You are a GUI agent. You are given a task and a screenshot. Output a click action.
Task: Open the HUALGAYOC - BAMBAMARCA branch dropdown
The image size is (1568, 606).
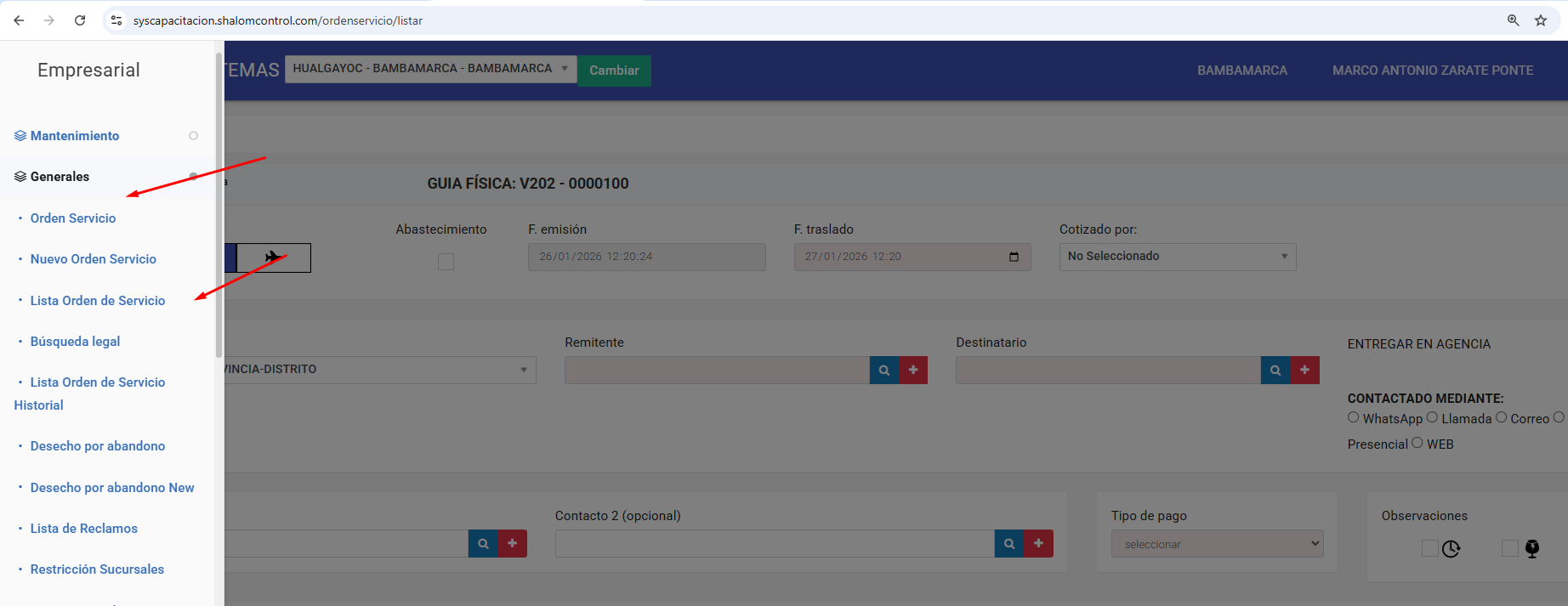[x=430, y=69]
